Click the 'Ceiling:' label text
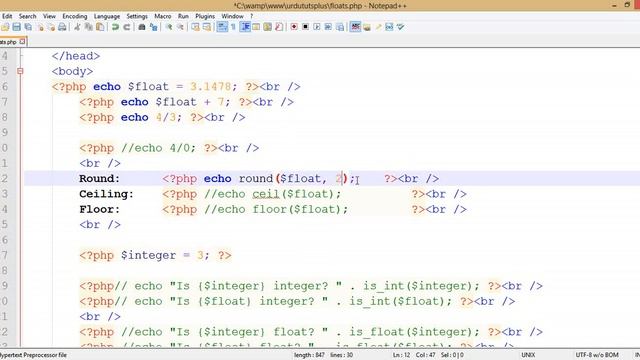The width and height of the screenshot is (640, 360). coord(106,194)
